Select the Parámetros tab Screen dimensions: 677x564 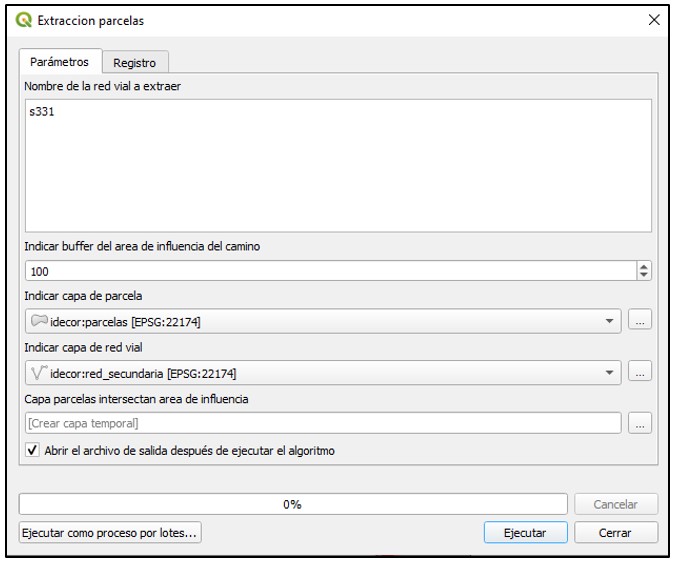[60, 61]
